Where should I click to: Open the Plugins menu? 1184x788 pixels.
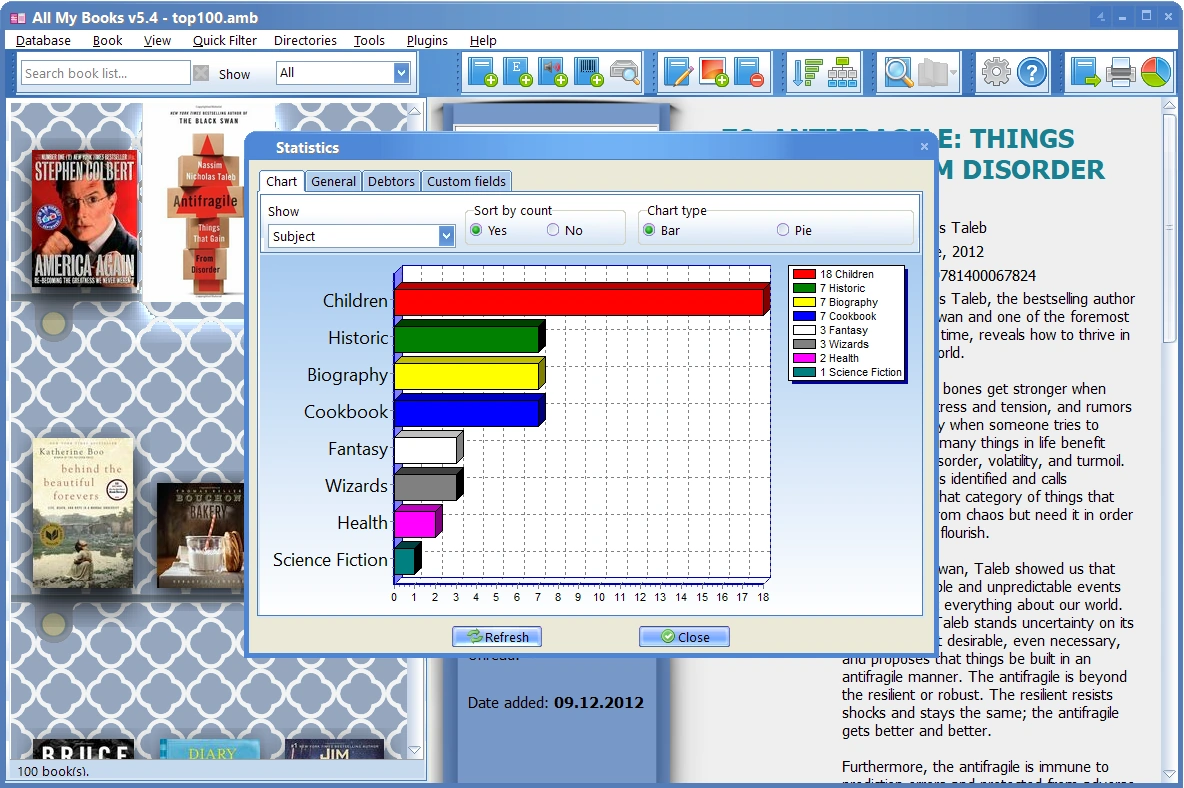(427, 41)
